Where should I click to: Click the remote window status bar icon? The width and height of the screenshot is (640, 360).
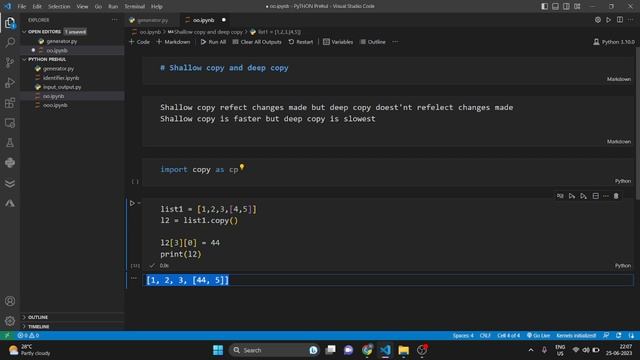pos(7,335)
